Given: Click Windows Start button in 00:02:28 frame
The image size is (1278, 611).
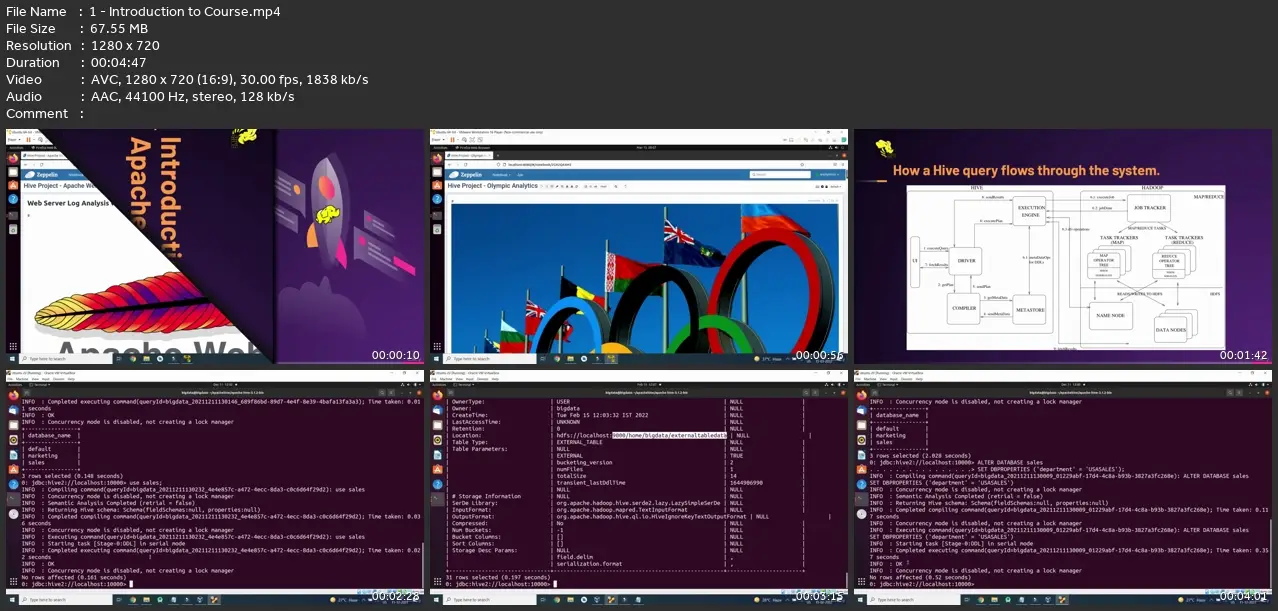Looking at the screenshot, I should point(11,600).
